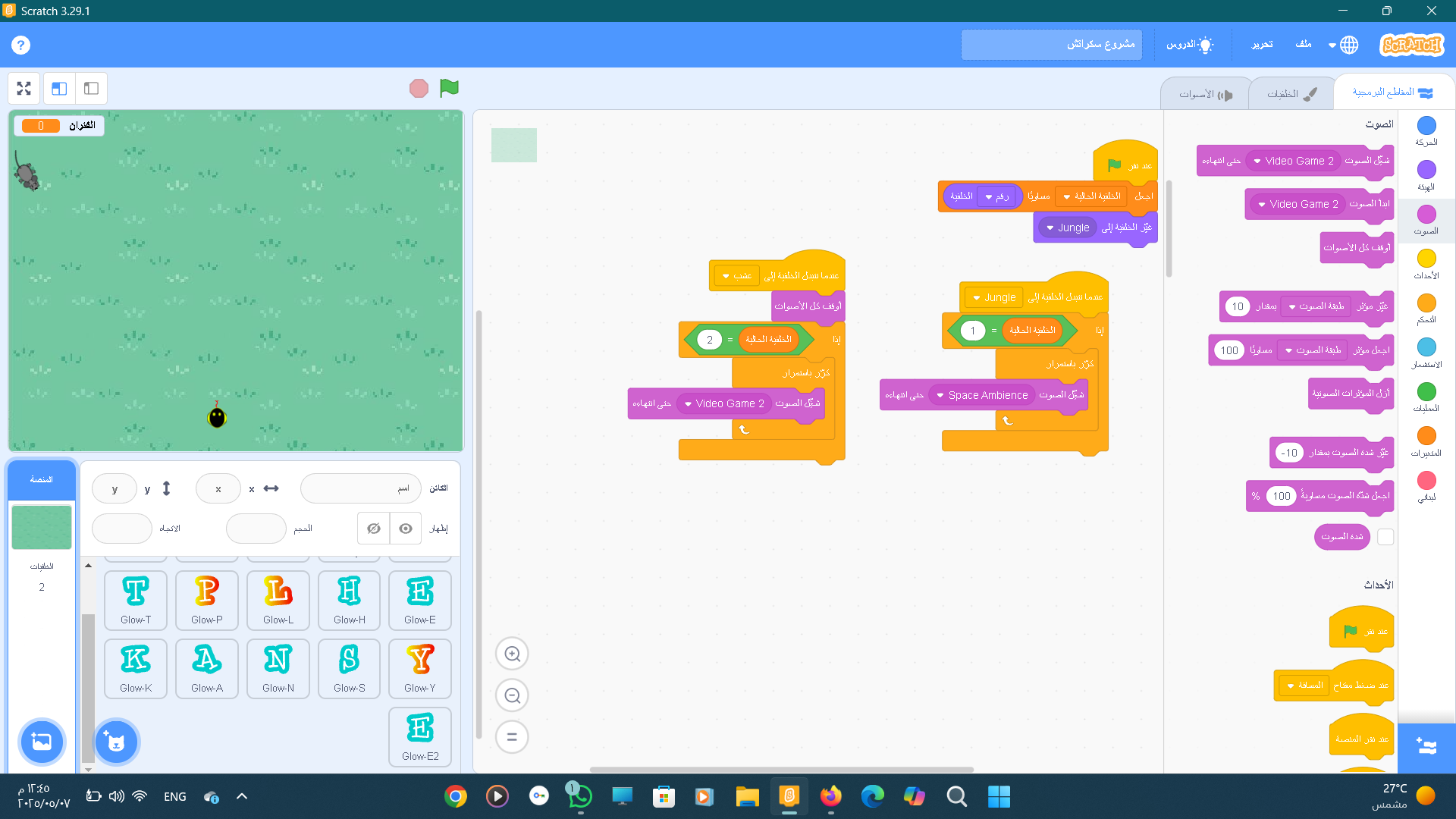
Task: Check the volume reporter checkbox
Action: [x=1385, y=537]
